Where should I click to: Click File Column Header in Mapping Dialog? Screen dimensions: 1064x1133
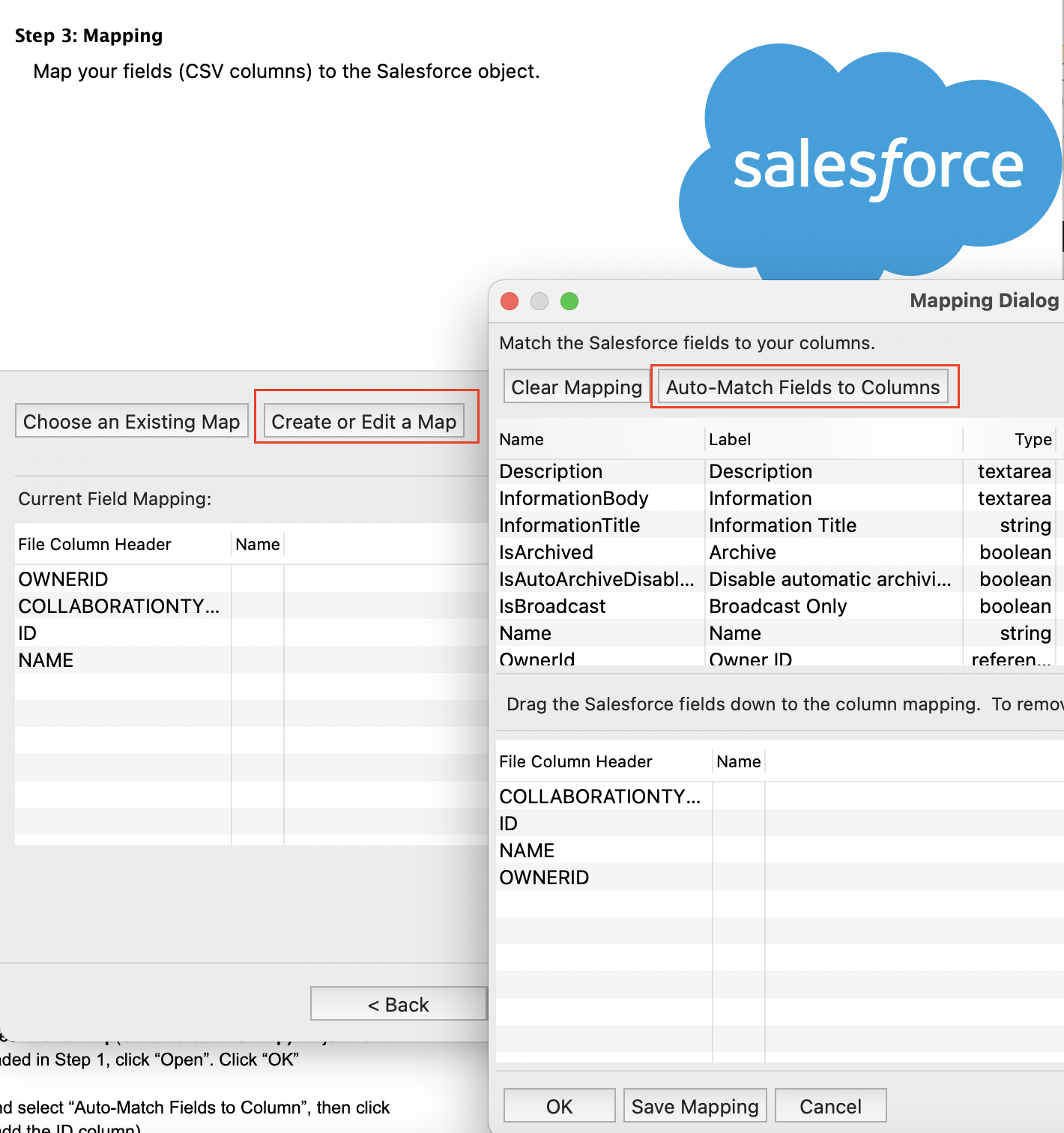pos(603,761)
